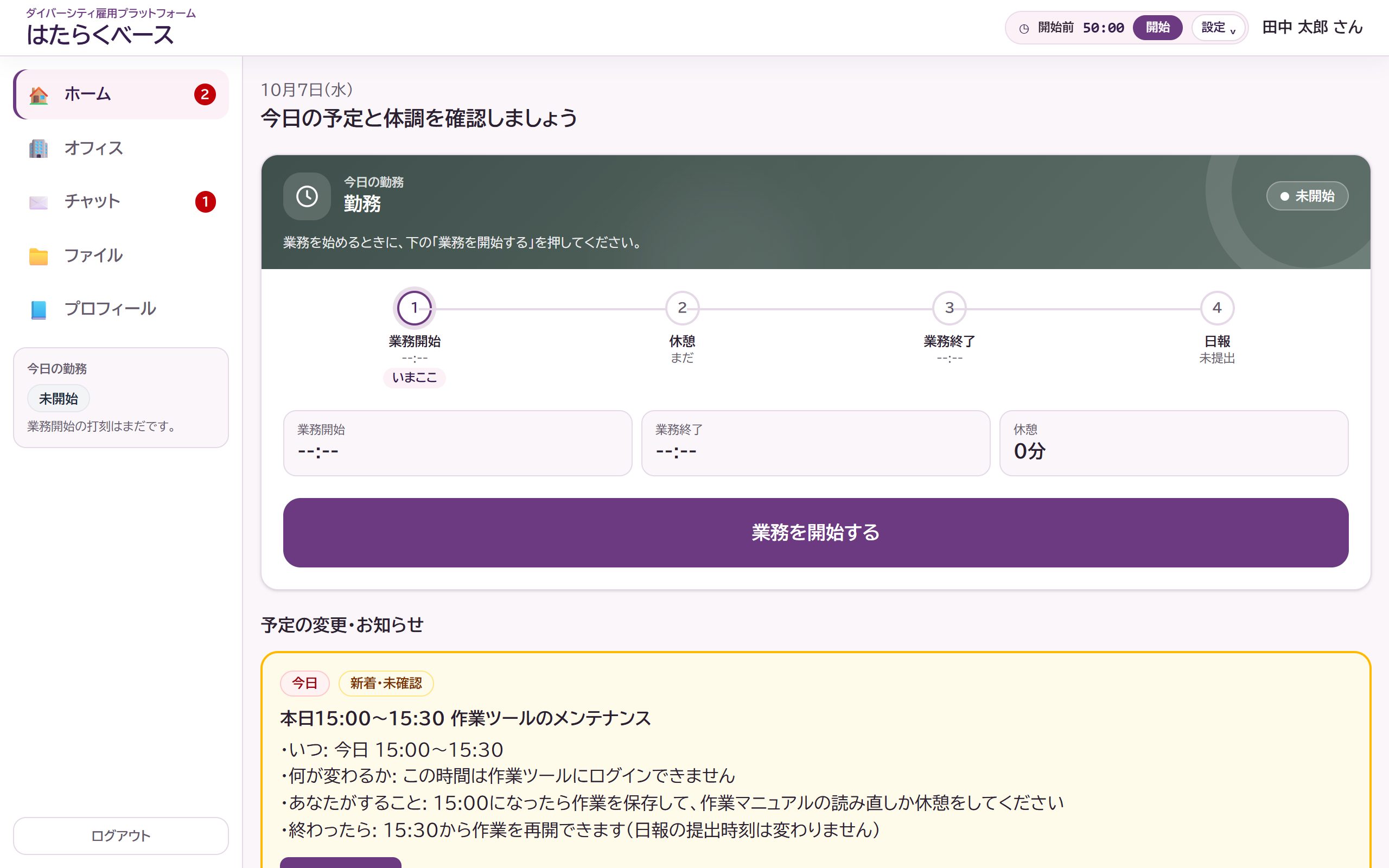The height and width of the screenshot is (868, 1389).
Task: Click the ログアウト button
Action: pyautogui.click(x=121, y=836)
